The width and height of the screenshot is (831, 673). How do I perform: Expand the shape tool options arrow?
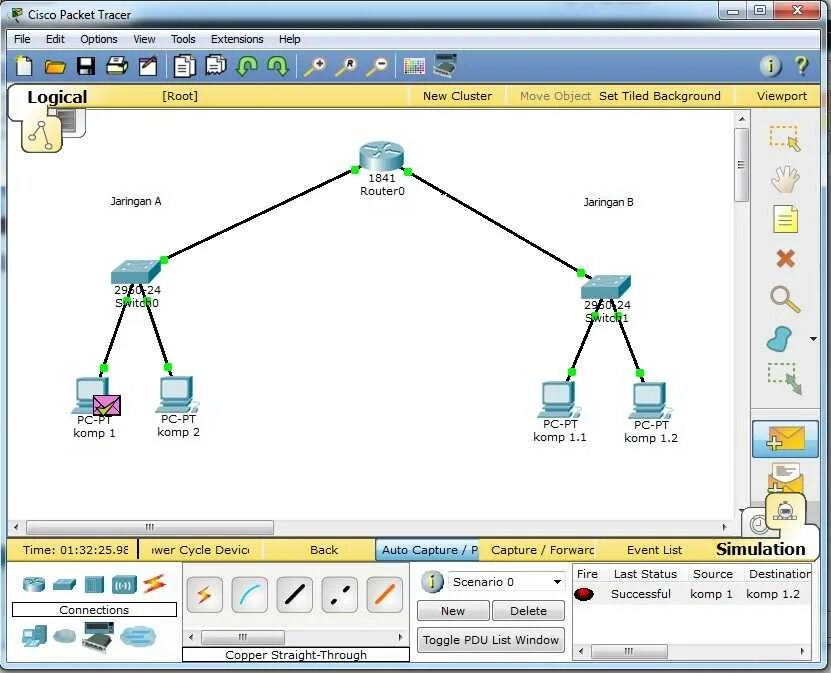[x=814, y=339]
